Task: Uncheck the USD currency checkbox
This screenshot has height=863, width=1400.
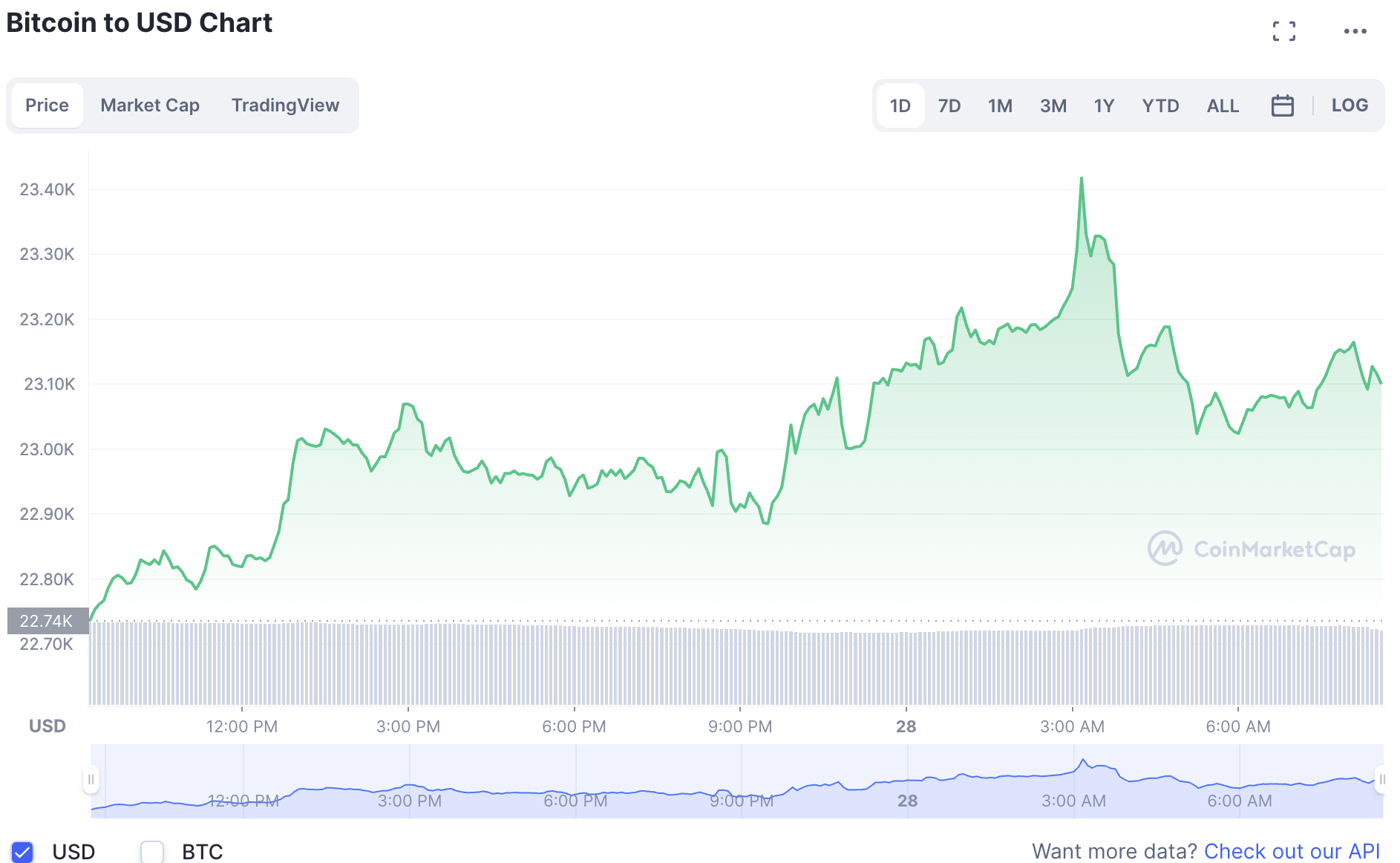Action: (22, 852)
